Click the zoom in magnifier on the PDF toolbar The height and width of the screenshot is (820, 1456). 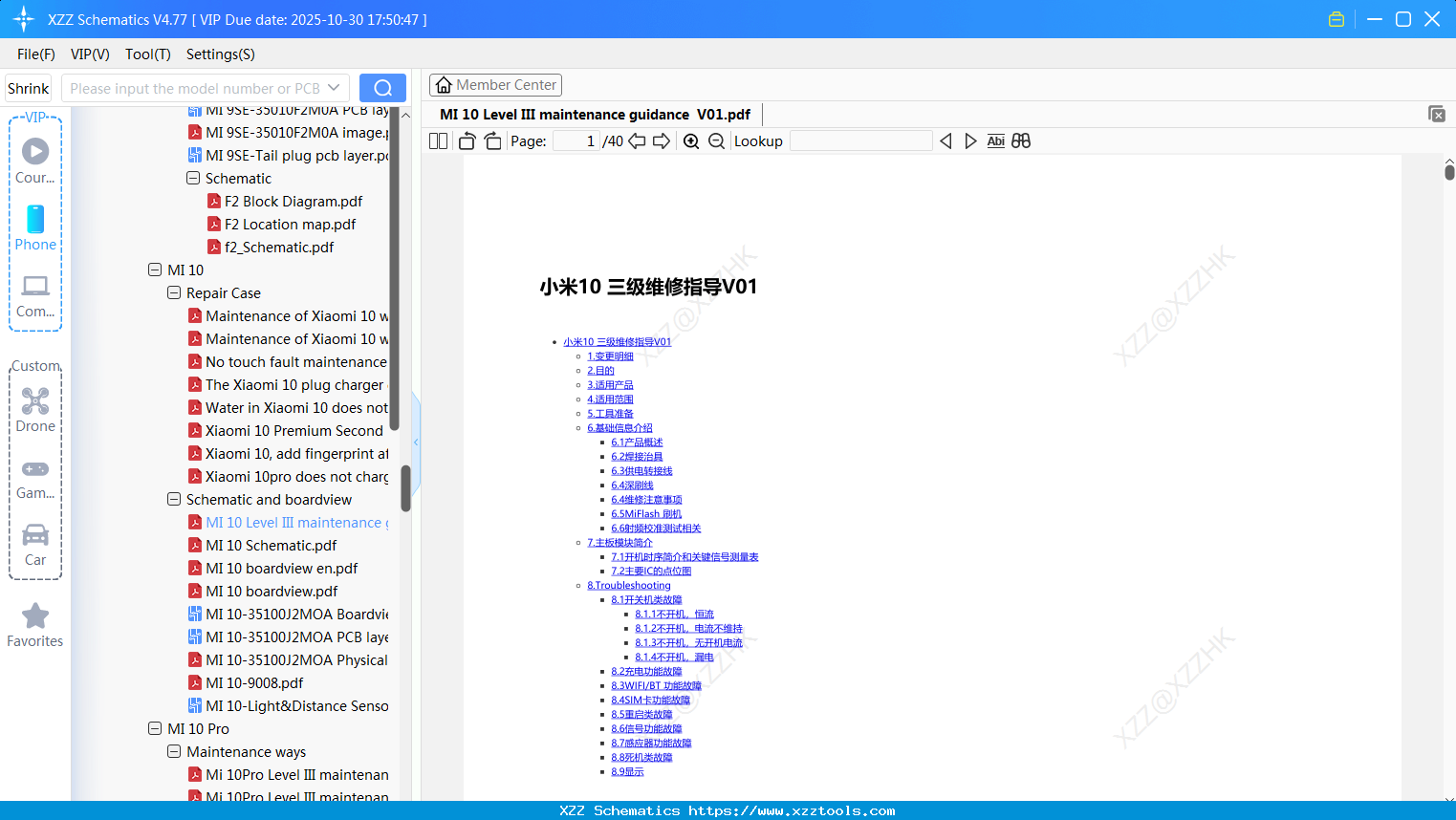690,140
